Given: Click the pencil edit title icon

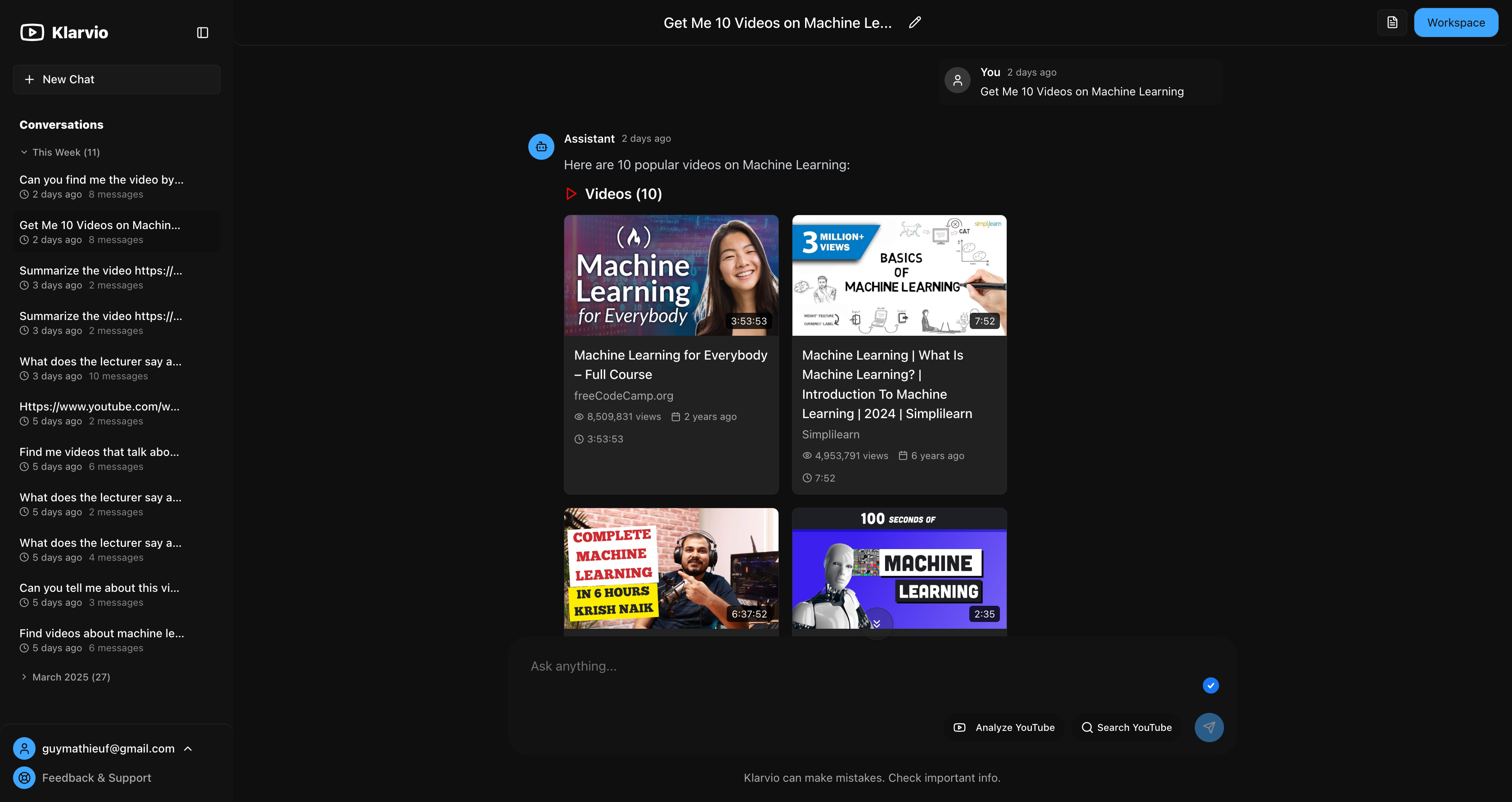Looking at the screenshot, I should tap(914, 23).
